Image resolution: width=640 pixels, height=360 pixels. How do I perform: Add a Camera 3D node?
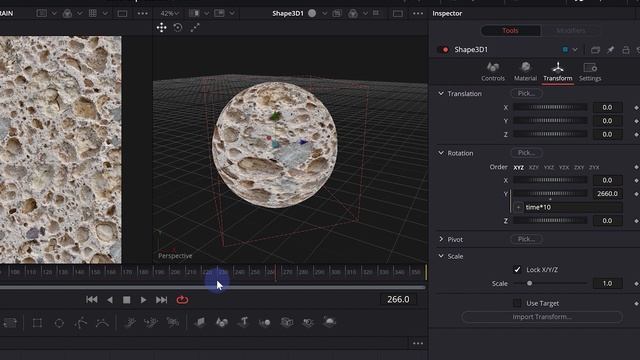(287, 322)
